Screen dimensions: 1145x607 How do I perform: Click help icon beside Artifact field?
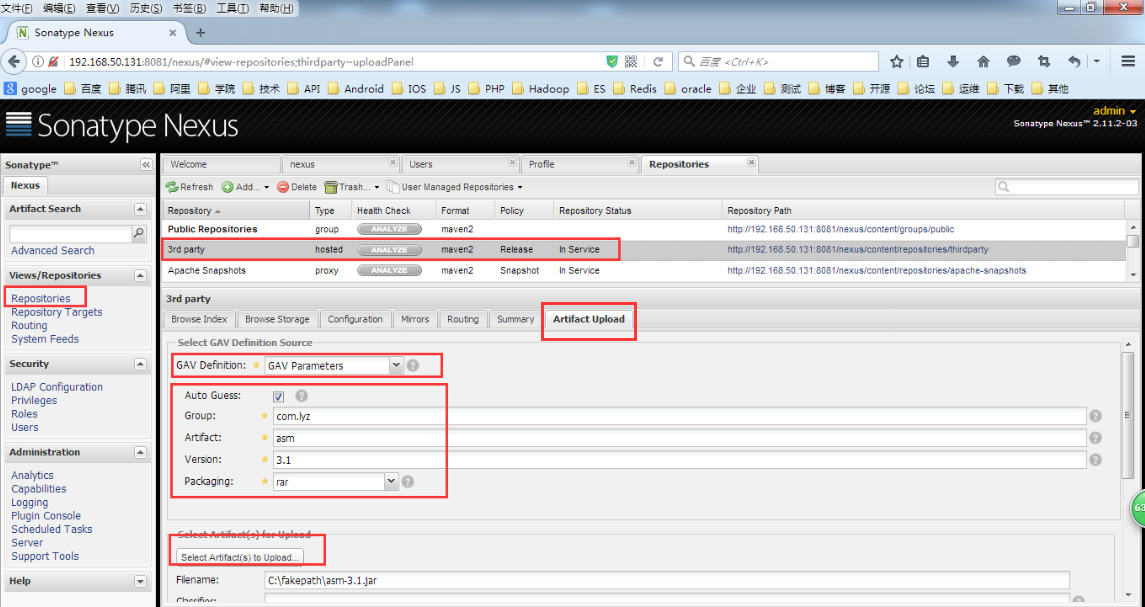(1095, 438)
